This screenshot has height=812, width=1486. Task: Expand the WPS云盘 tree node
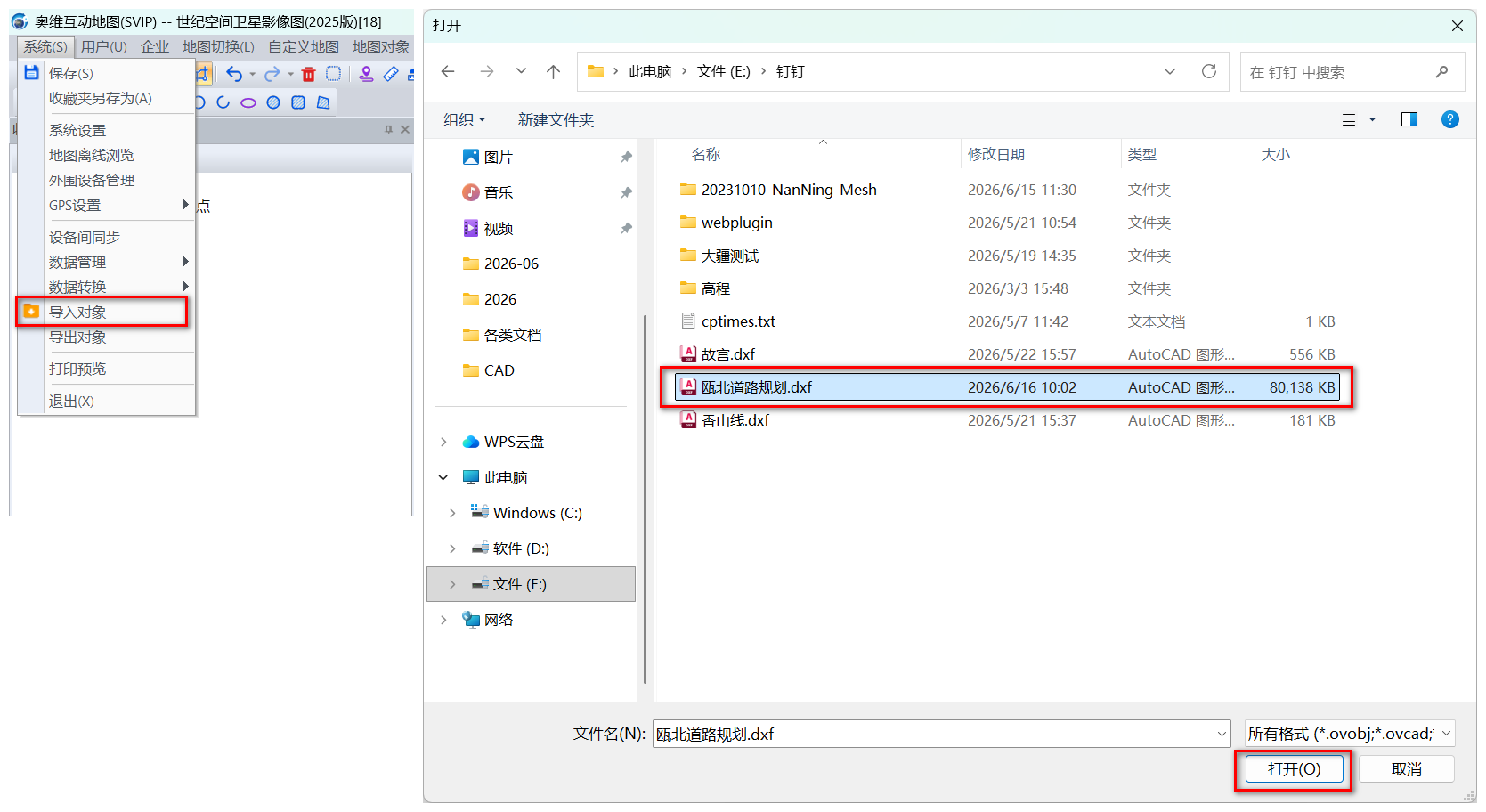443,442
